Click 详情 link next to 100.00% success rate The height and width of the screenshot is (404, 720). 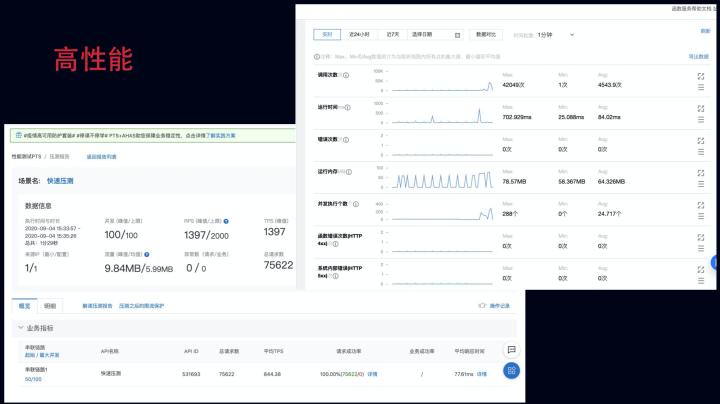point(372,374)
